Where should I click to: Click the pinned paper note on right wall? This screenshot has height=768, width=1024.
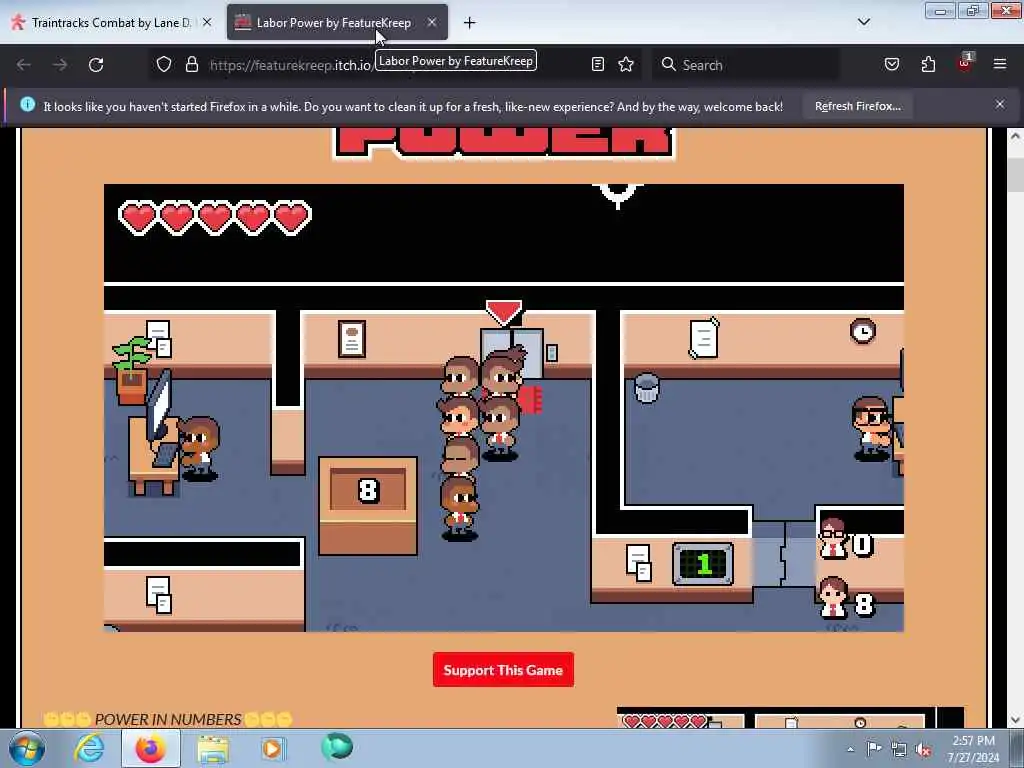point(704,338)
